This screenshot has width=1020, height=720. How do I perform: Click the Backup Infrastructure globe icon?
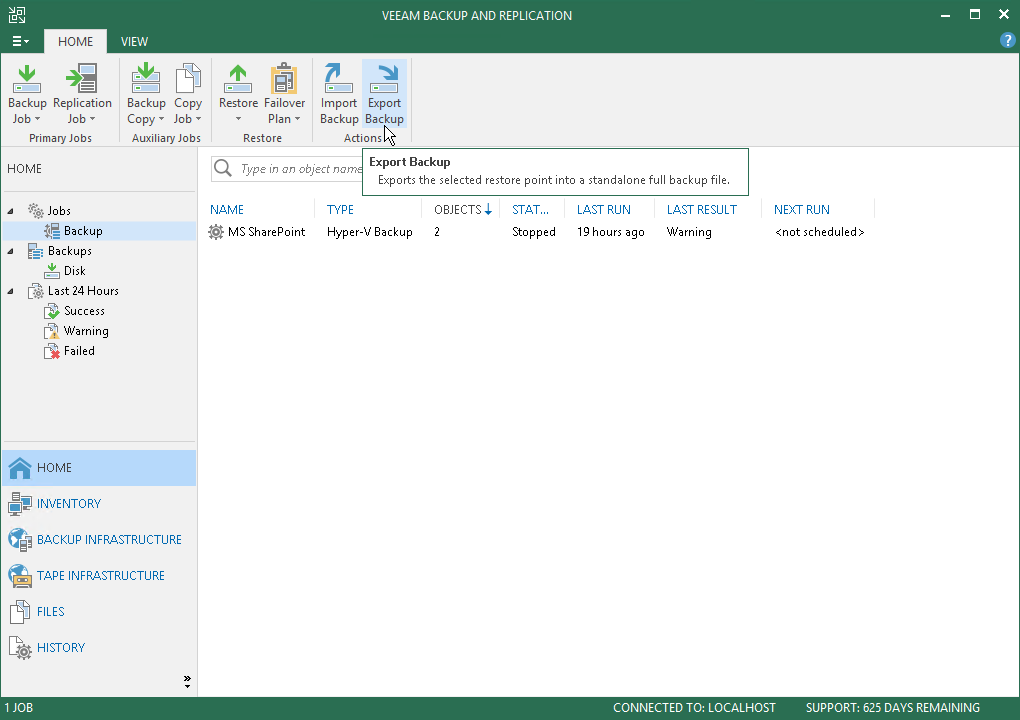click(20, 540)
